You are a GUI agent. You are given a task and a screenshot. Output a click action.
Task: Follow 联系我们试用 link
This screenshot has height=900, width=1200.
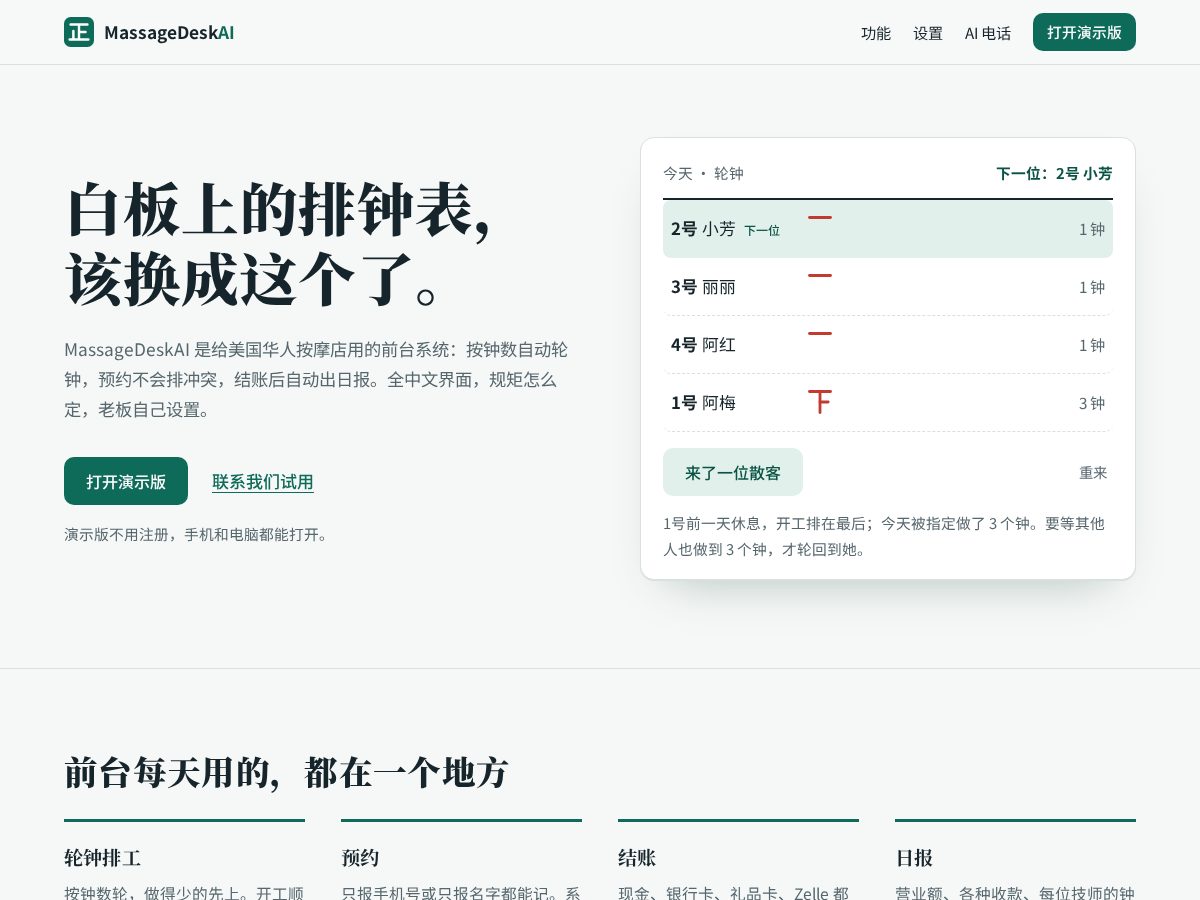pos(263,482)
